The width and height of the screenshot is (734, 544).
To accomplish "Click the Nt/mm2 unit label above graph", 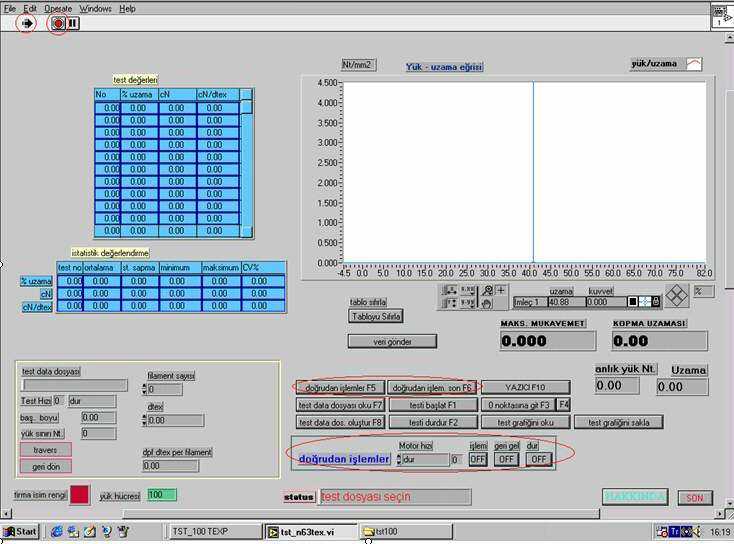I will tap(359, 65).
